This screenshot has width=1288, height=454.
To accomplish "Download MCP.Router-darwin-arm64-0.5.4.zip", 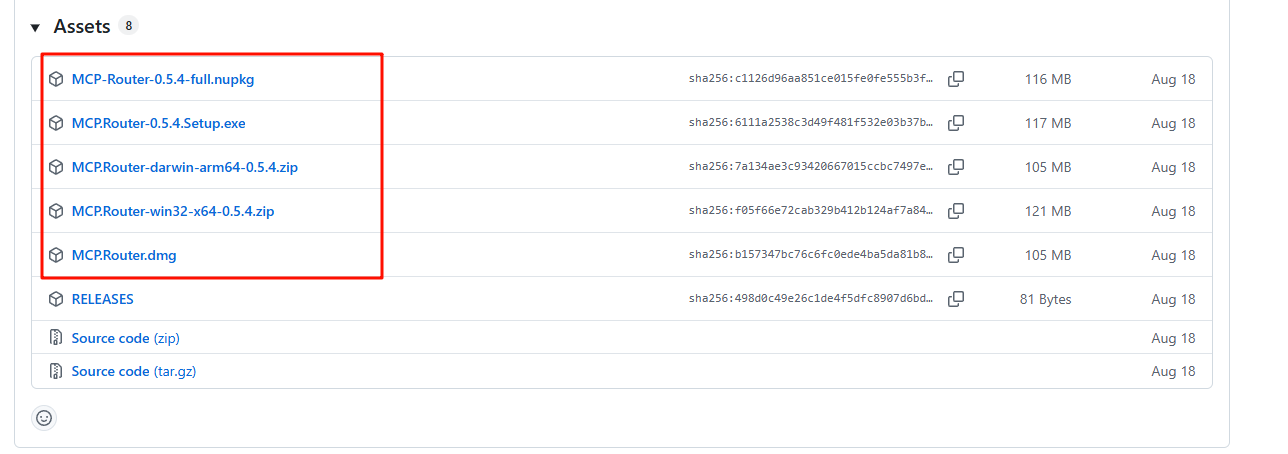I will [x=184, y=167].
